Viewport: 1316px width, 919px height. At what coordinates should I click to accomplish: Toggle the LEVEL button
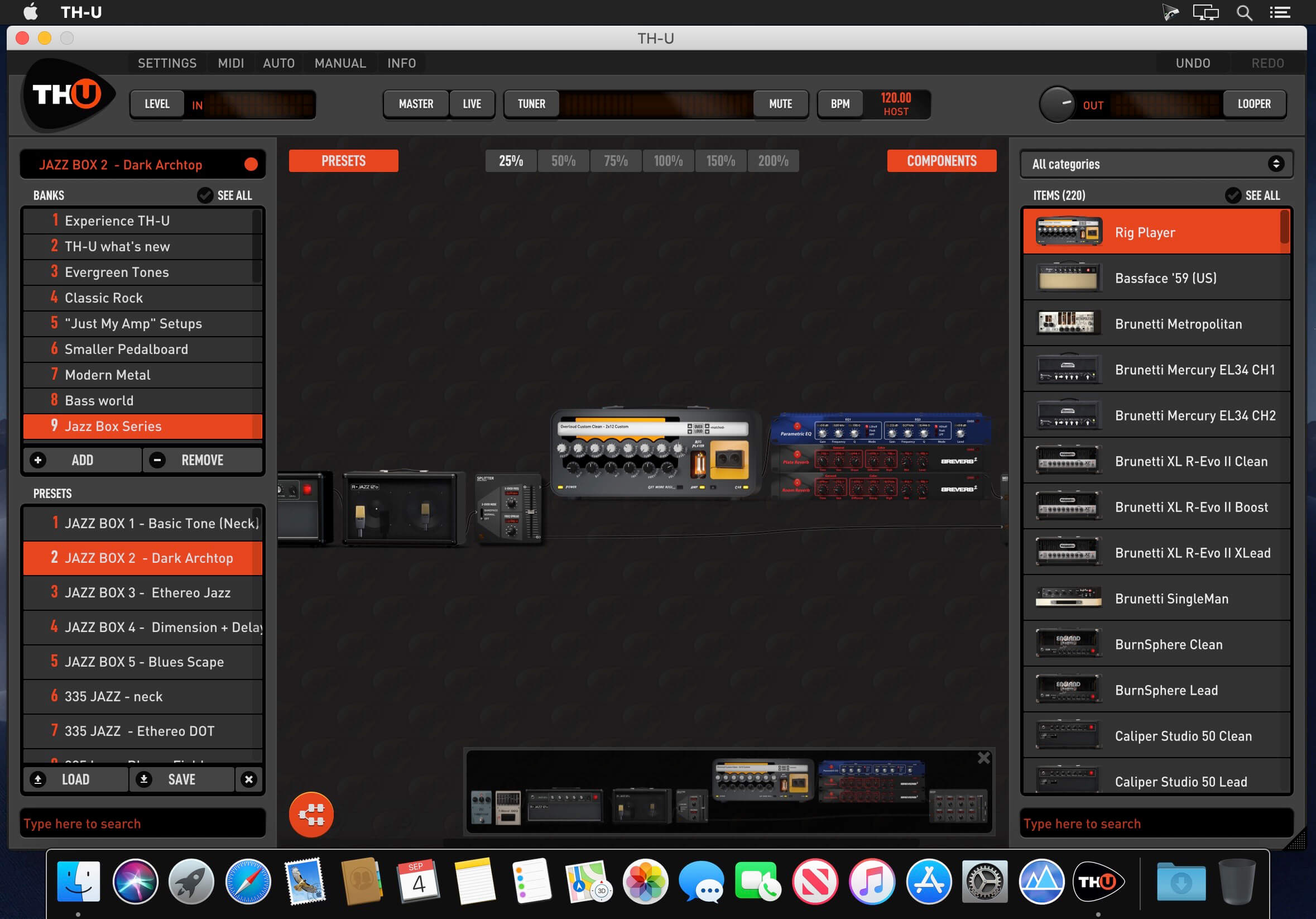pyautogui.click(x=156, y=104)
